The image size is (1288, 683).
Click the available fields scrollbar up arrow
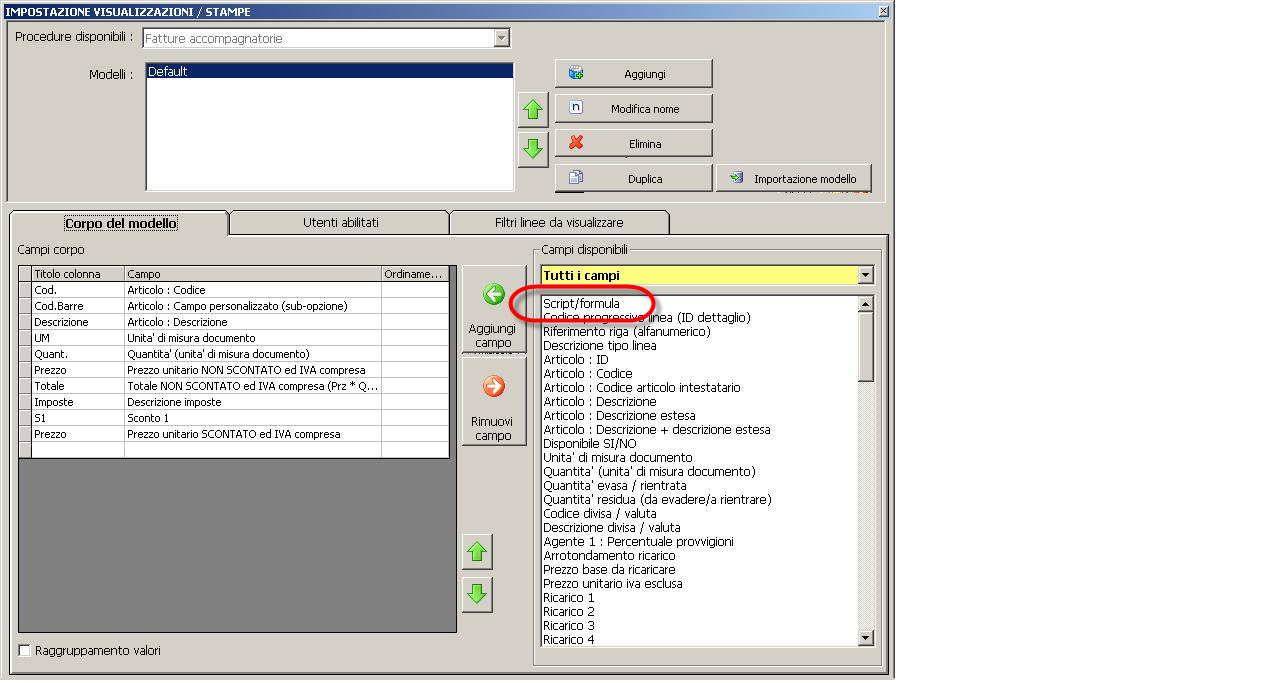(866, 304)
